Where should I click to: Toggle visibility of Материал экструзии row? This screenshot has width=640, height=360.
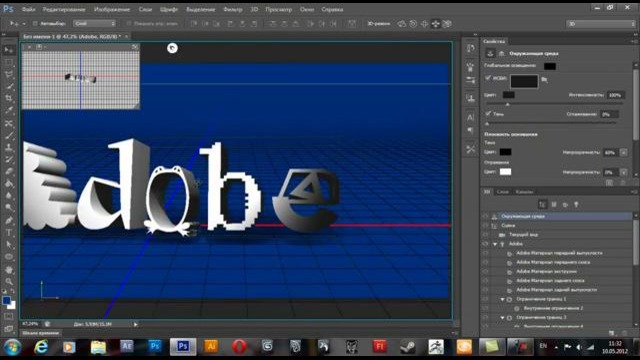coord(485,271)
